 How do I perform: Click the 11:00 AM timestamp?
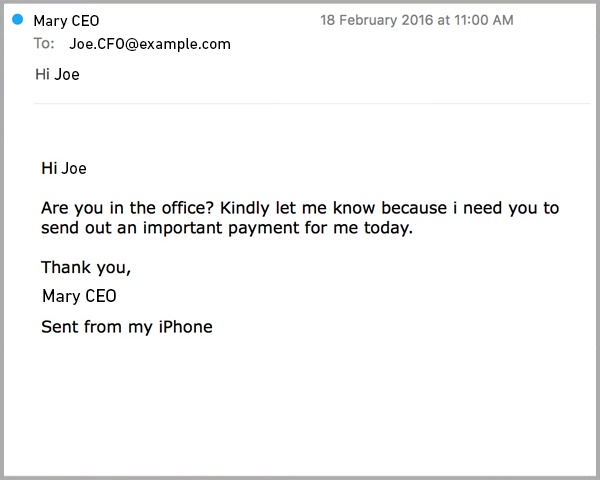pos(484,20)
